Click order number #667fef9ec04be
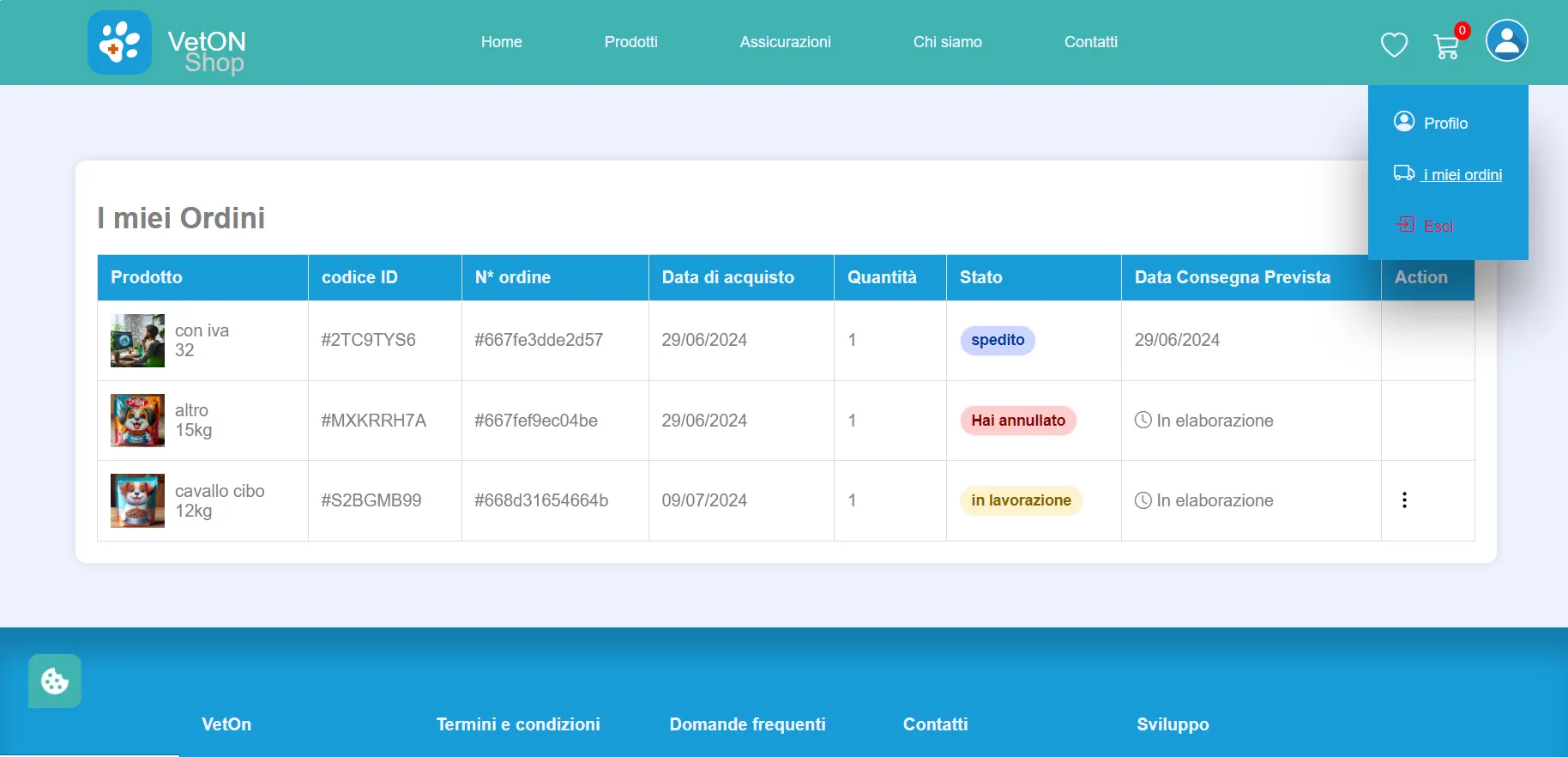The height and width of the screenshot is (757, 1568). 536,421
